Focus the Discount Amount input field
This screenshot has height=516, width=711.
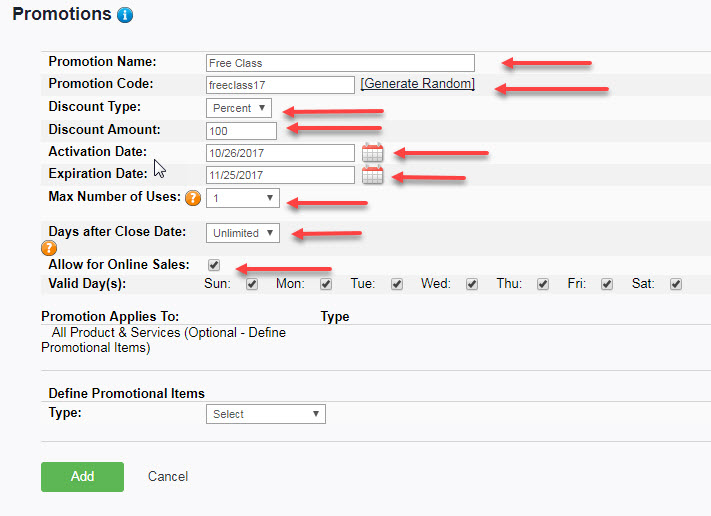tap(241, 130)
